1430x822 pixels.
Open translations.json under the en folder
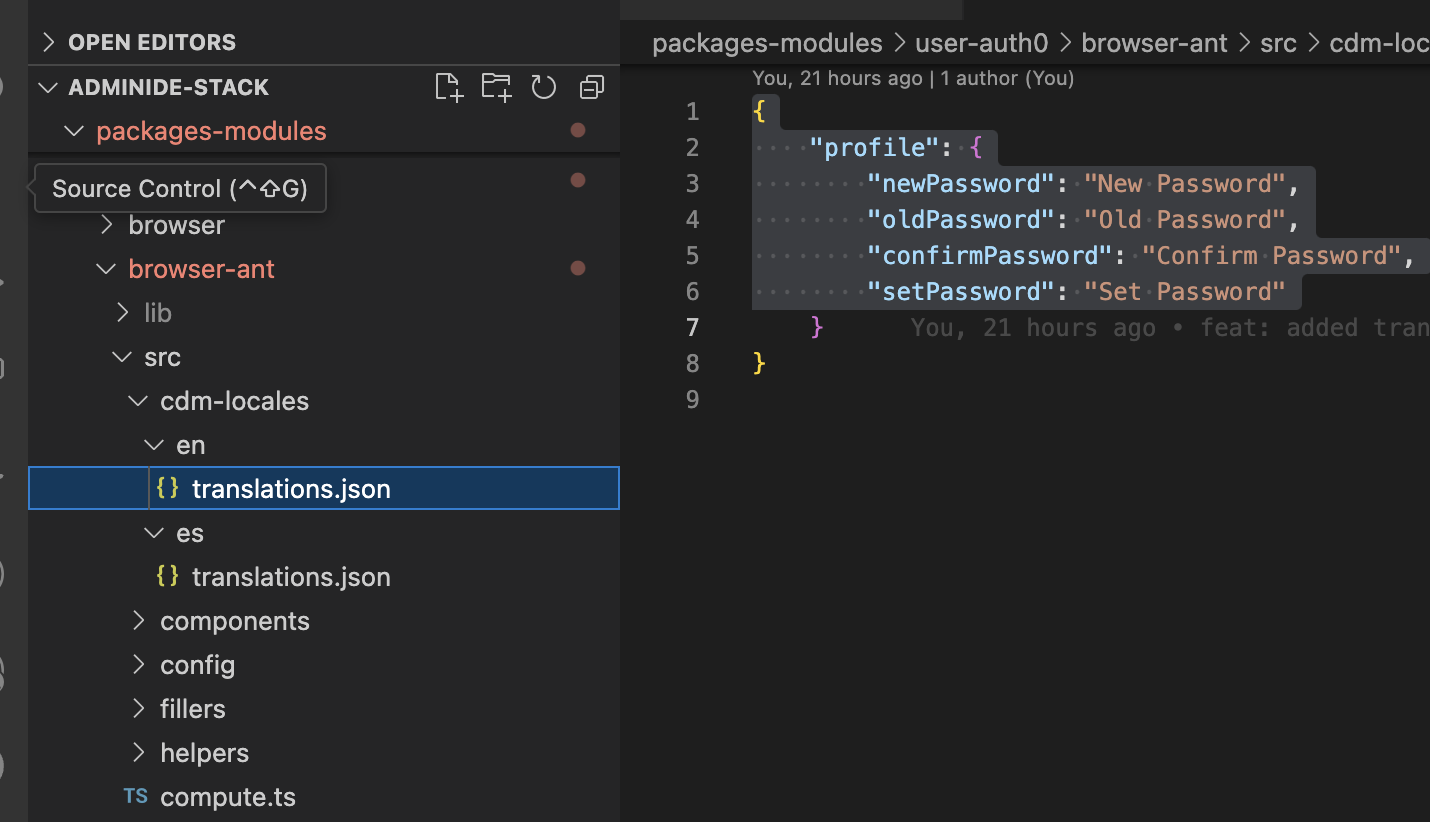tap(324, 488)
